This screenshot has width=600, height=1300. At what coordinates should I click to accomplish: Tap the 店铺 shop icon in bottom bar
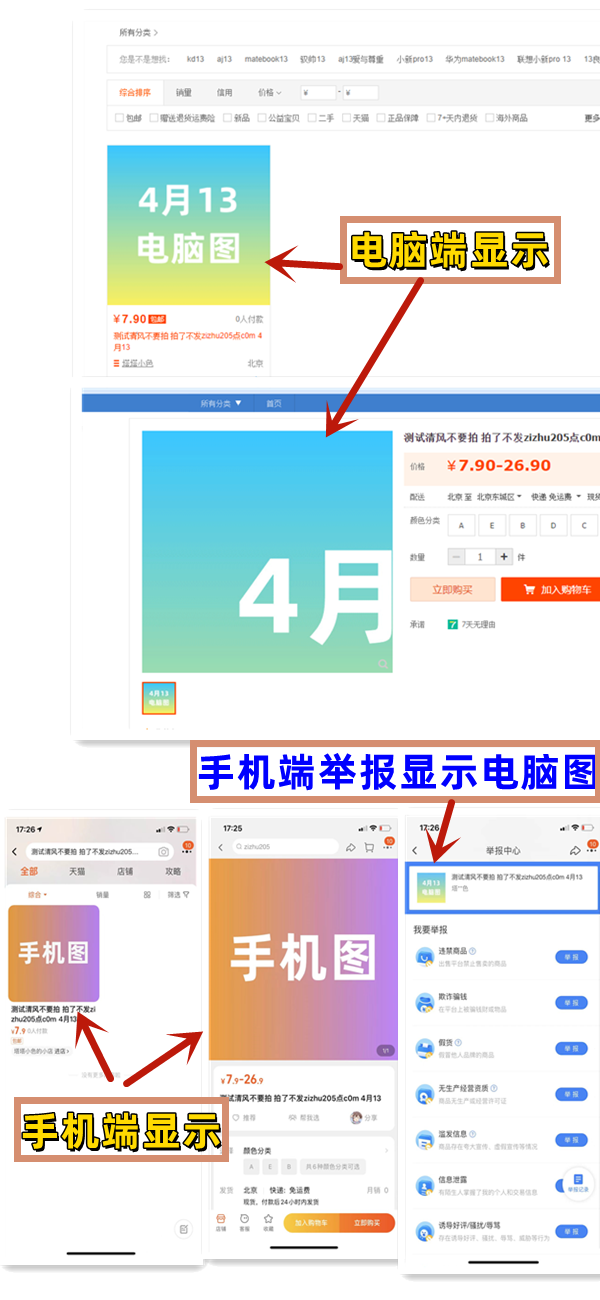(x=221, y=1221)
